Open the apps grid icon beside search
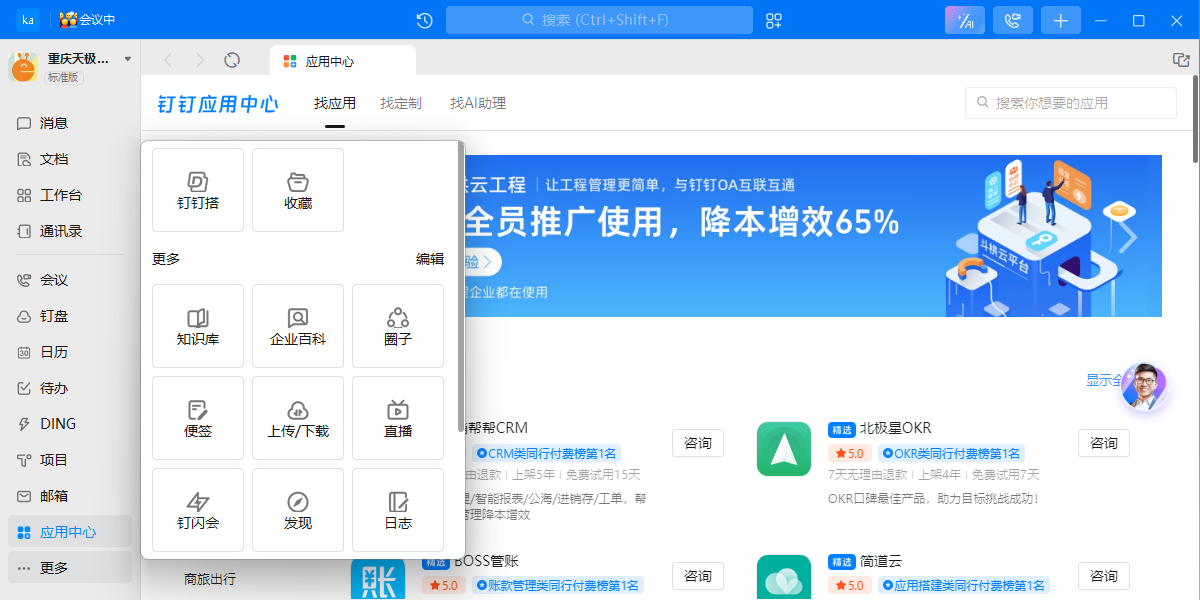 pyautogui.click(x=774, y=20)
